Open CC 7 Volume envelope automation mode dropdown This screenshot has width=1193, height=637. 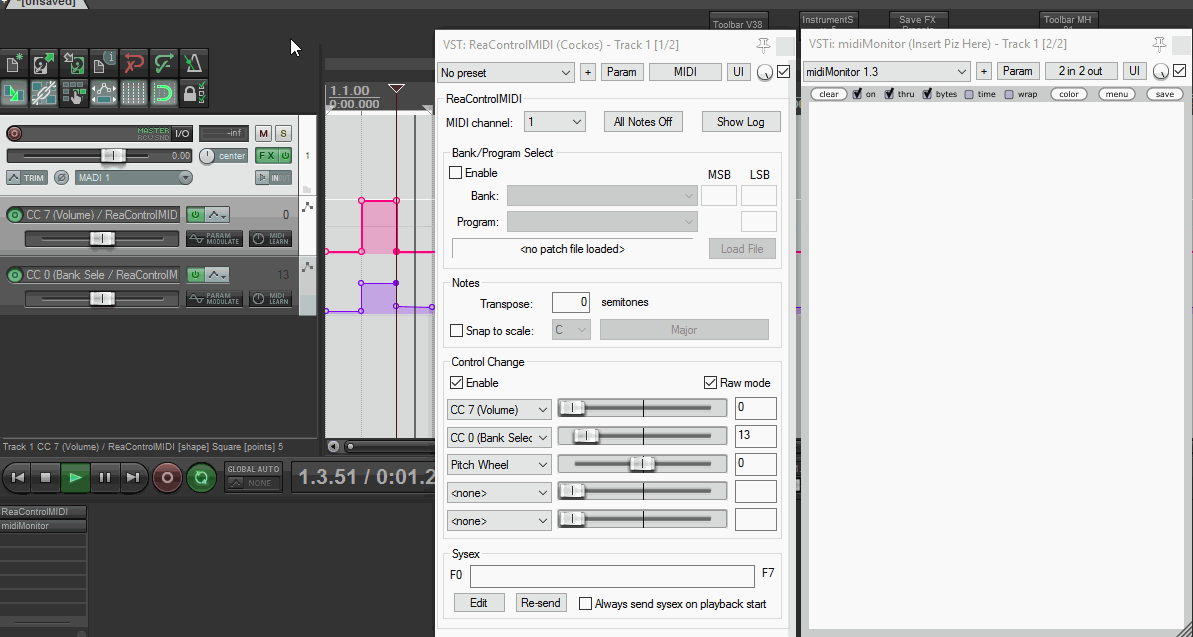(x=218, y=215)
